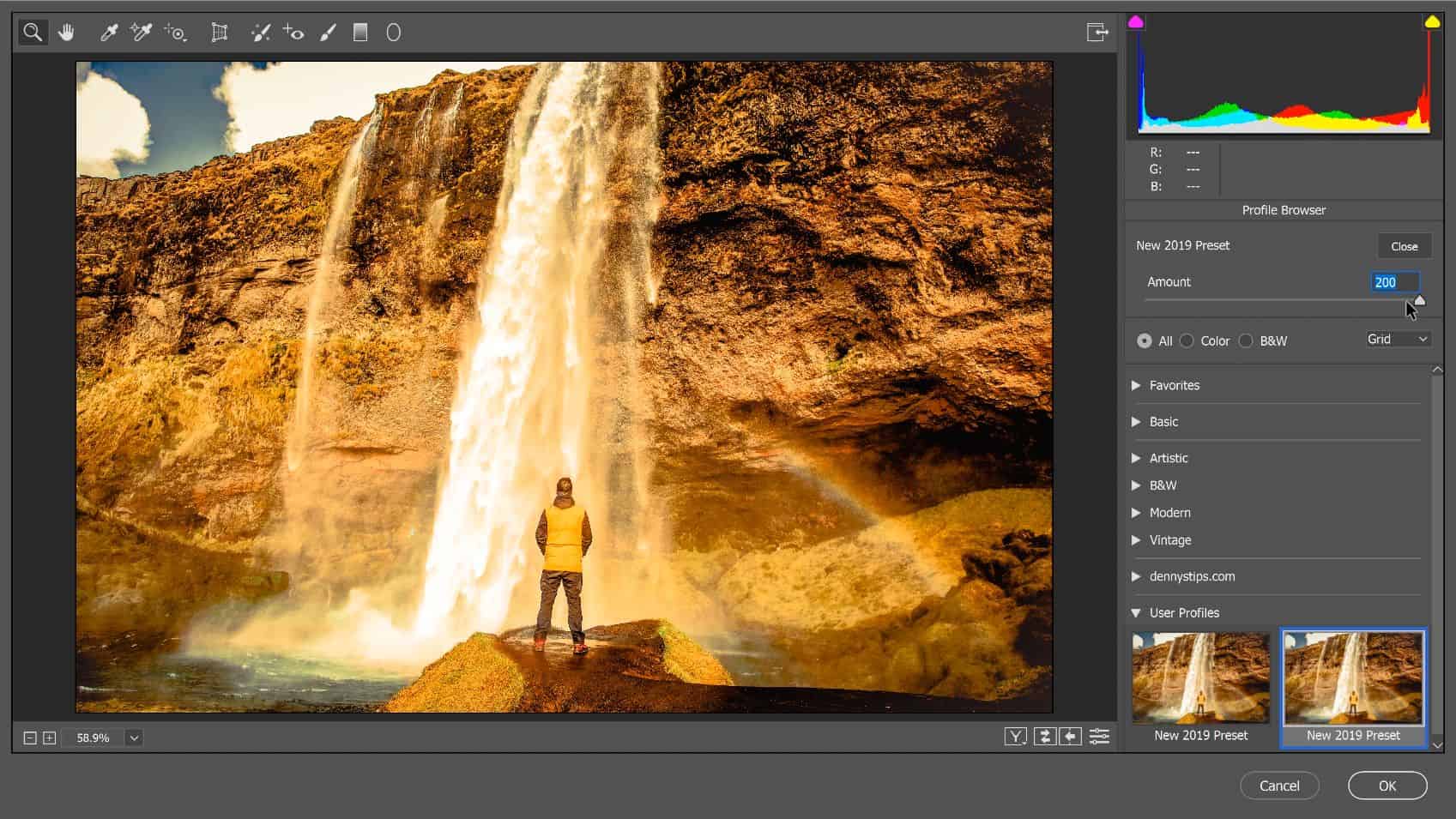The width and height of the screenshot is (1456, 819).
Task: Select the B&W profile filter radio button
Action: tap(1247, 340)
